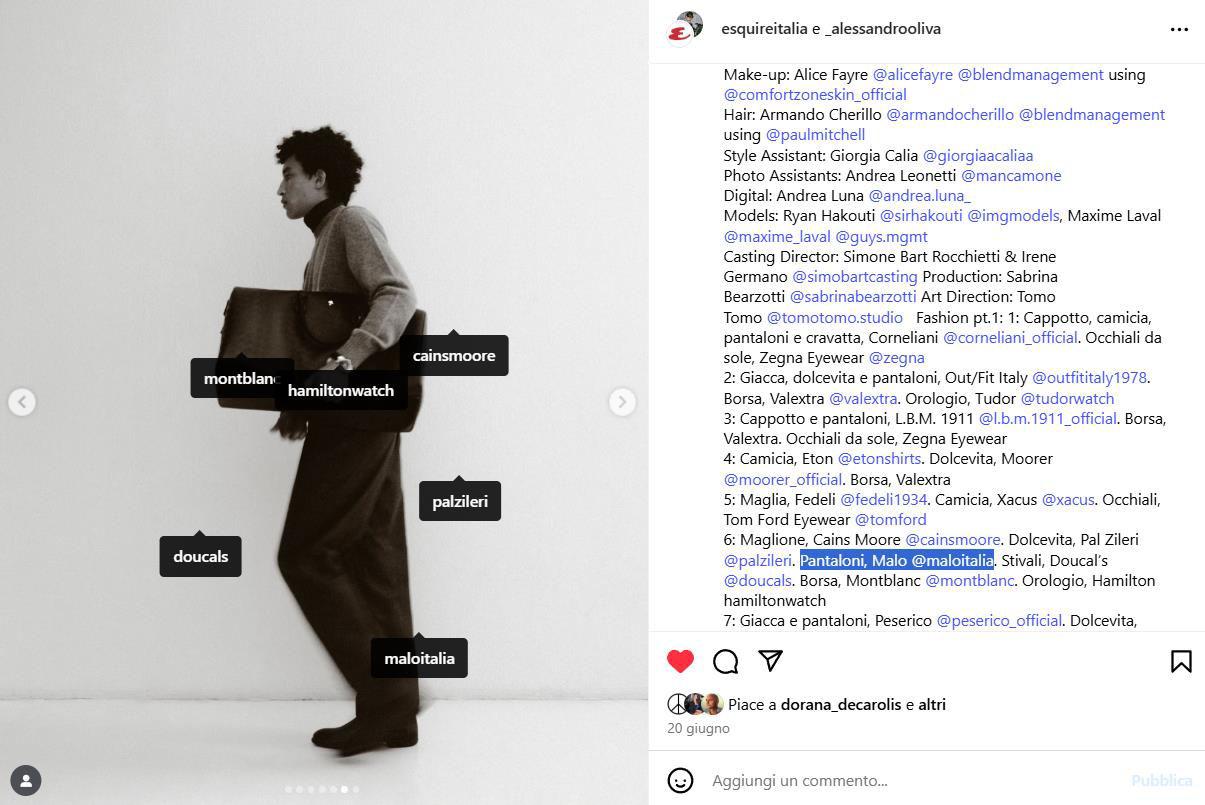1205x805 pixels.
Task: Open the doucals tag on photo
Action: (200, 556)
